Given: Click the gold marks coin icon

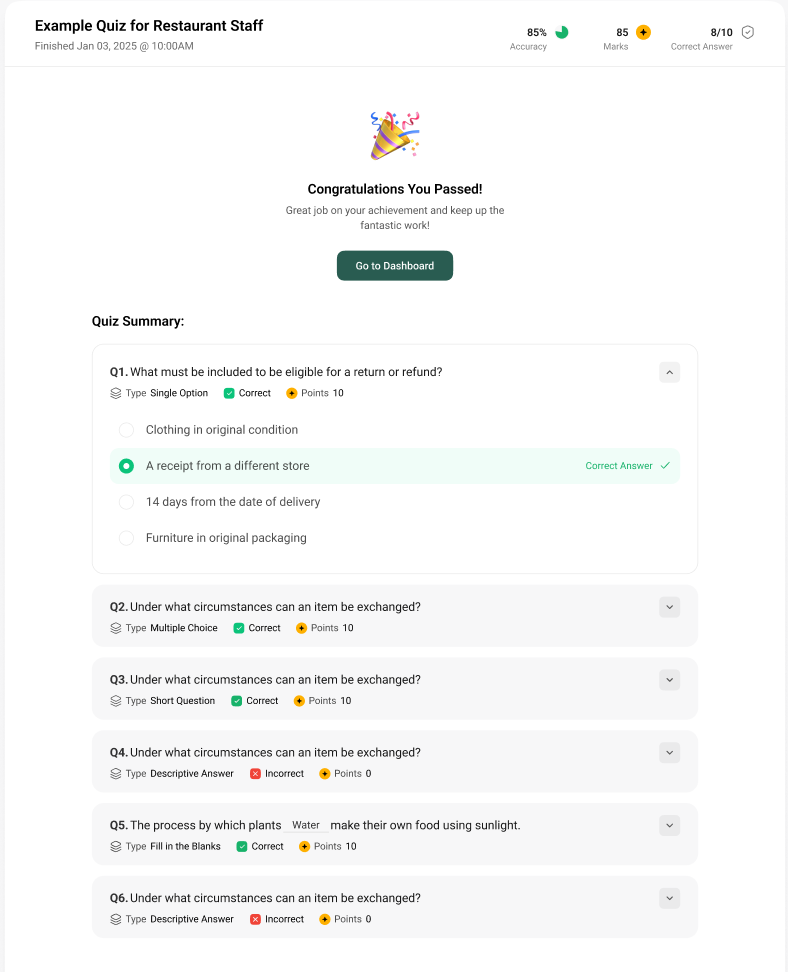Looking at the screenshot, I should point(643,32).
